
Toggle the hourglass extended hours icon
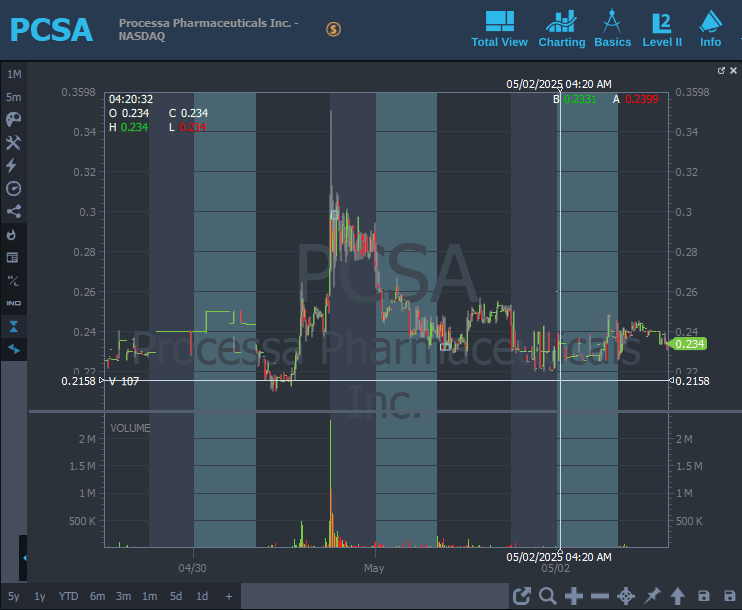coord(13,327)
